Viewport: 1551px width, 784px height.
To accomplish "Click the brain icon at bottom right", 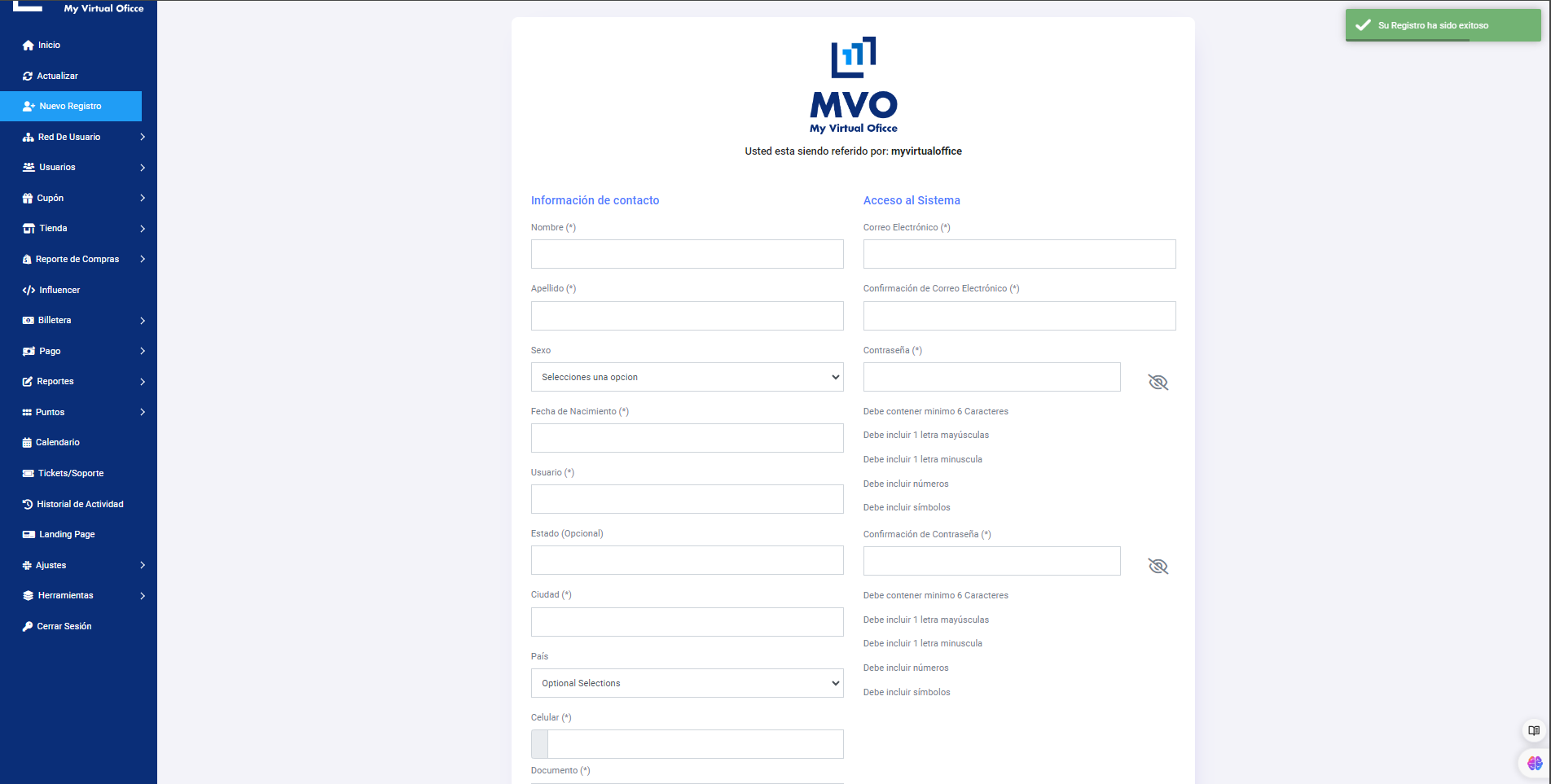I will click(x=1534, y=763).
